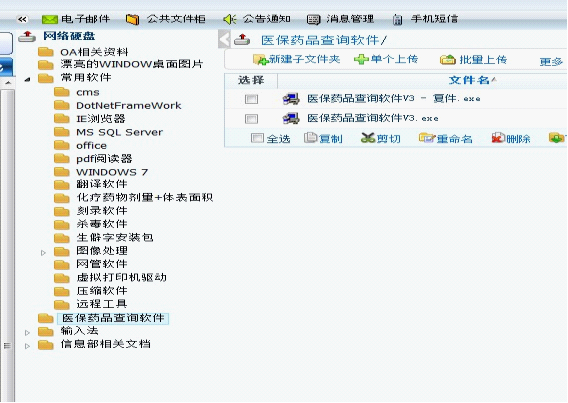Click the 批量上传 batch upload icon
Image resolution: width=568 pixels, height=403 pixels.
[448, 59]
